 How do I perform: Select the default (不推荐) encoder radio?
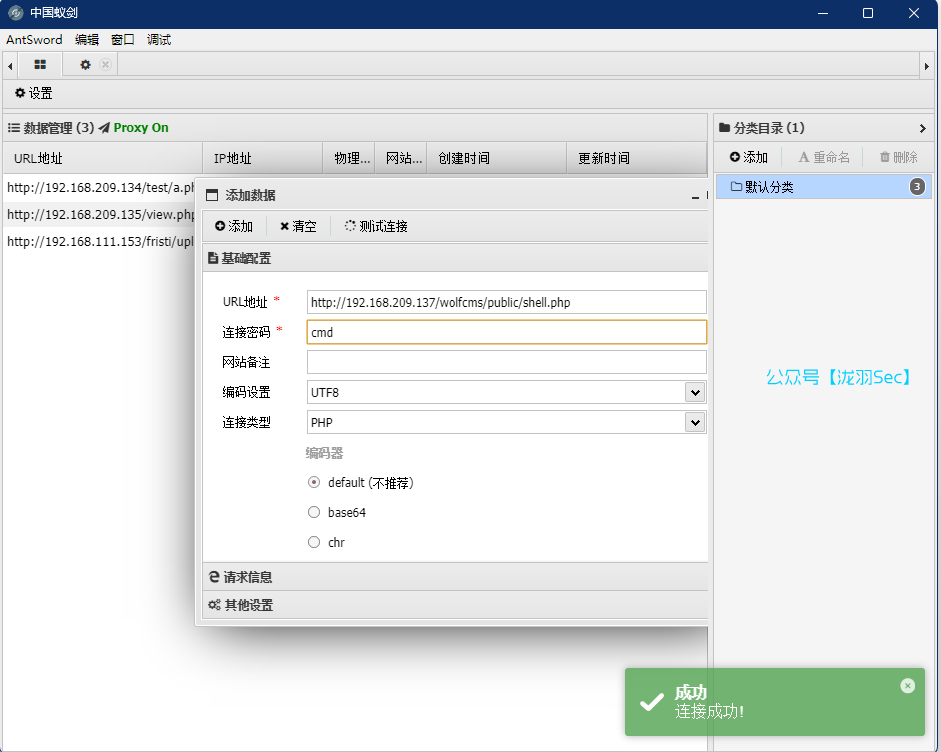(314, 483)
